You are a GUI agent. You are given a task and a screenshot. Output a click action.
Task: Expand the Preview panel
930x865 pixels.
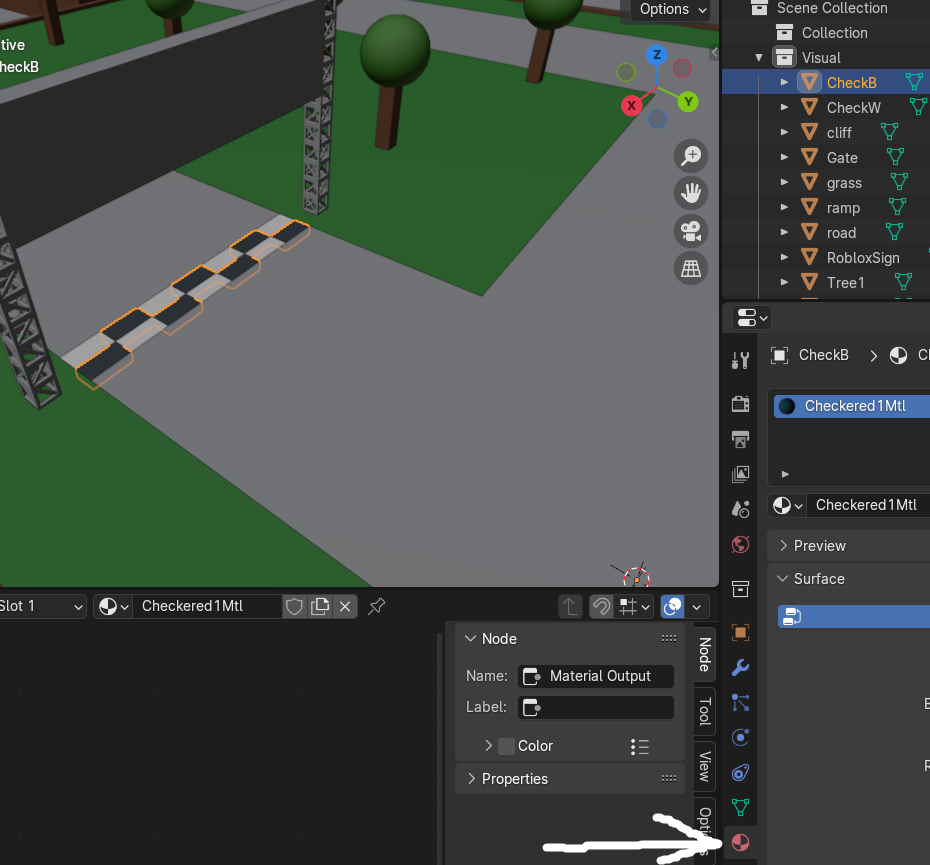(784, 546)
